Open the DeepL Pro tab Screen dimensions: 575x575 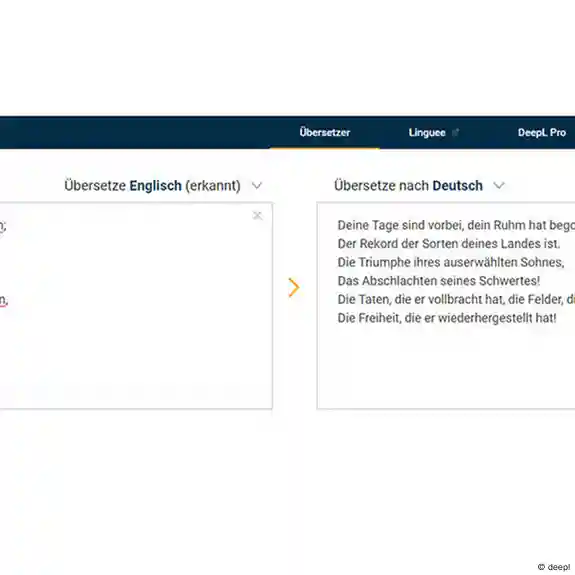542,132
